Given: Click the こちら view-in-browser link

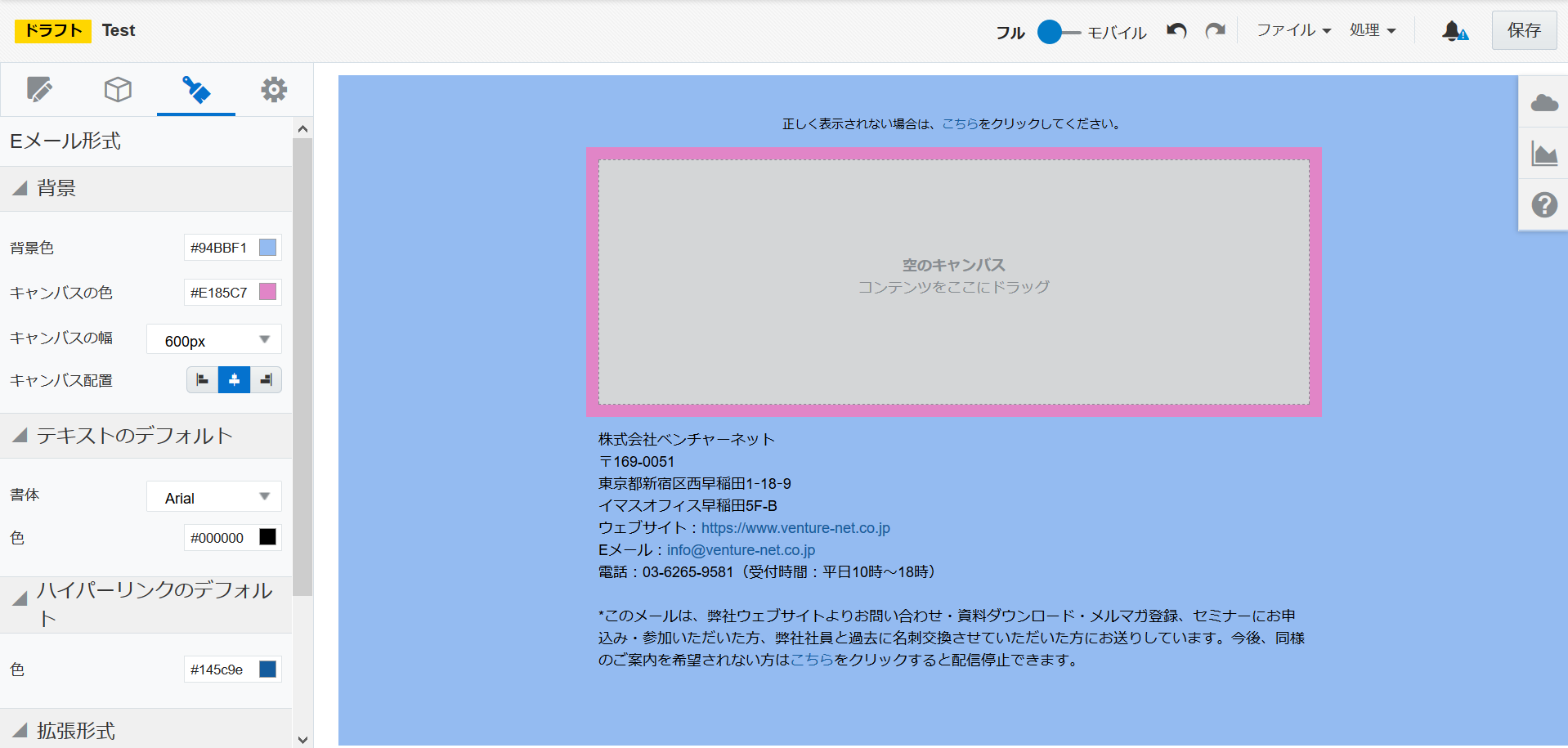Looking at the screenshot, I should [x=960, y=123].
